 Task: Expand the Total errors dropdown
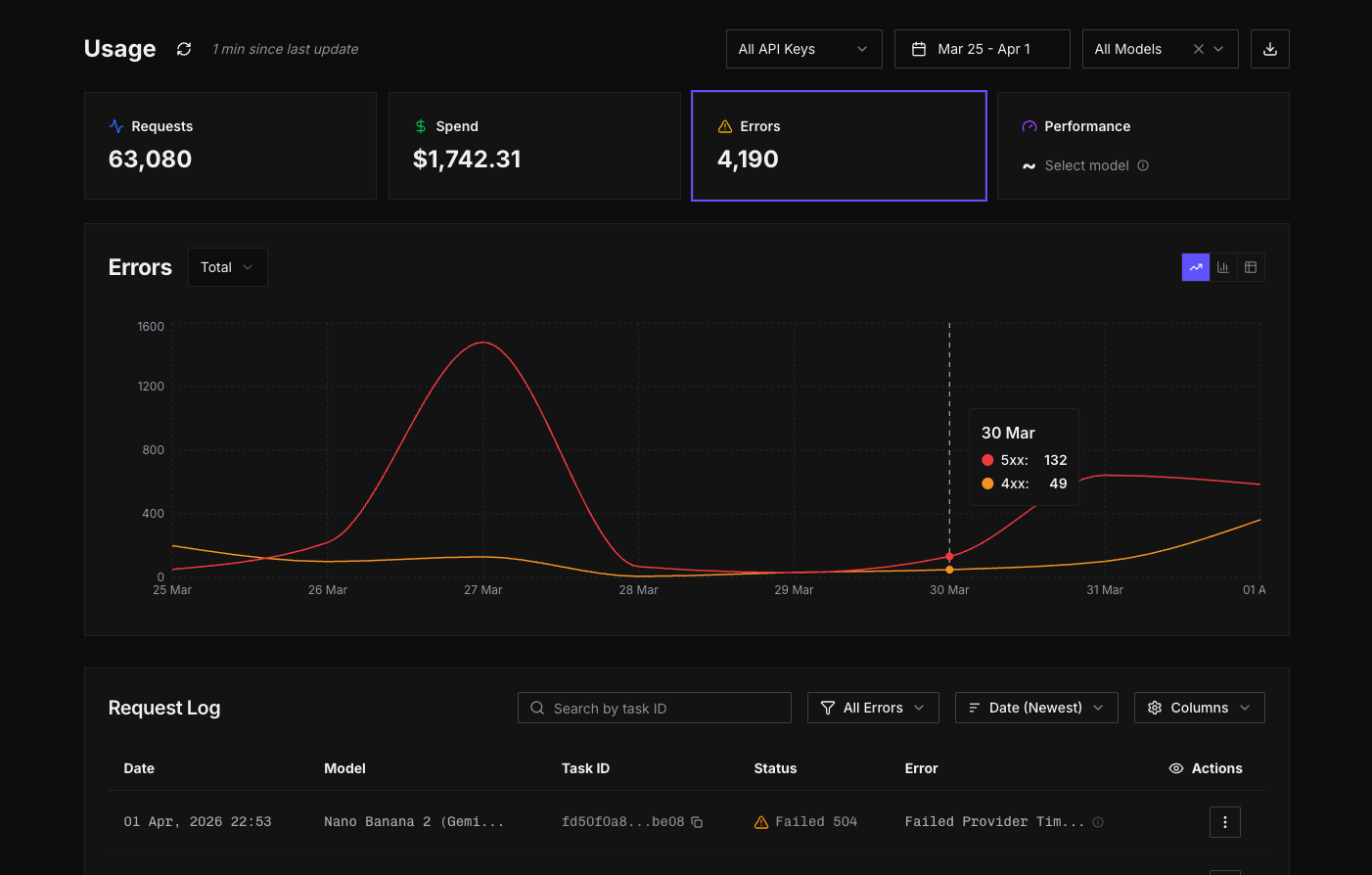(227, 267)
